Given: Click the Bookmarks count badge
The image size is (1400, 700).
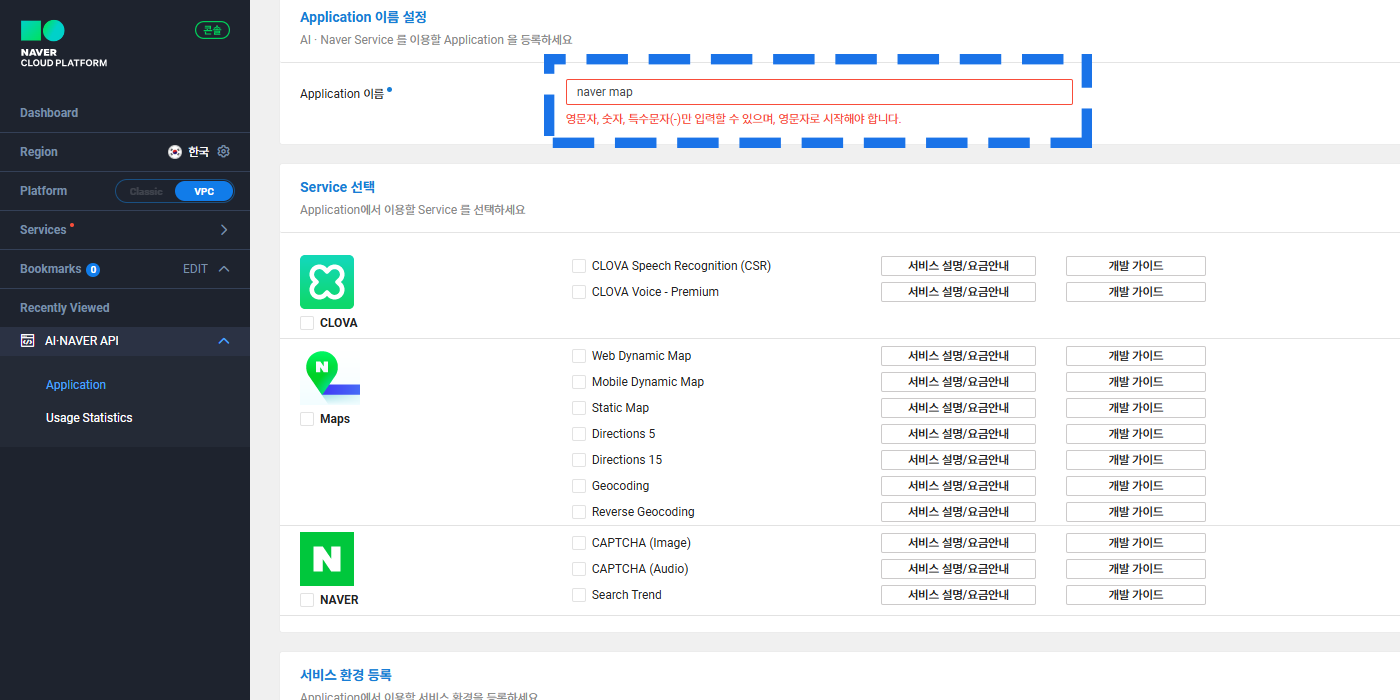Looking at the screenshot, I should (93, 270).
